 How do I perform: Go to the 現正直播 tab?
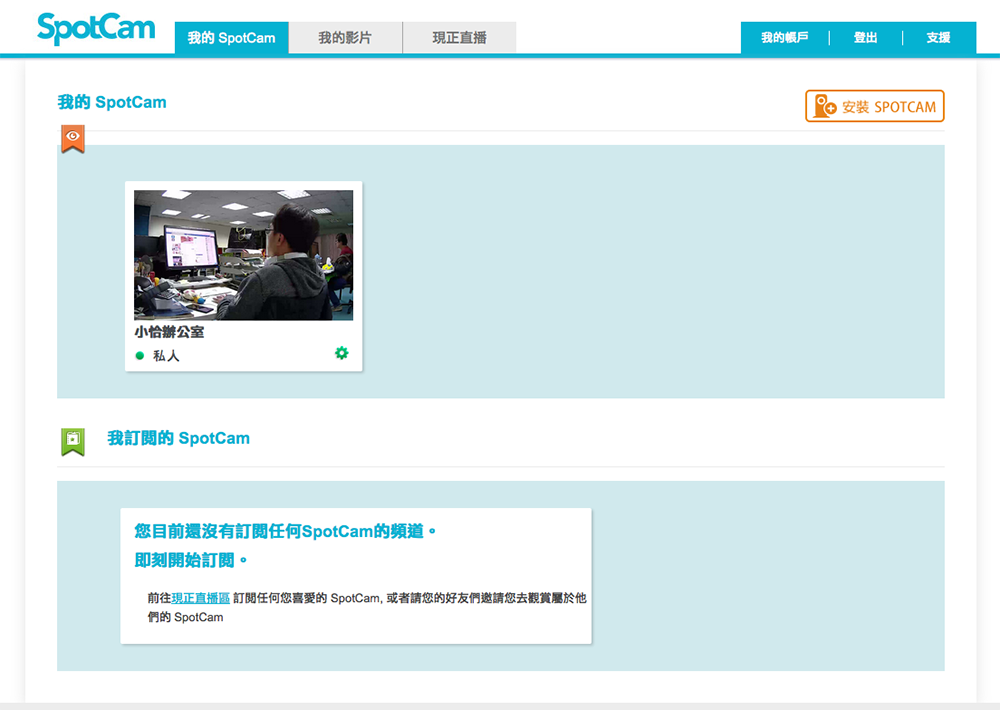459,38
